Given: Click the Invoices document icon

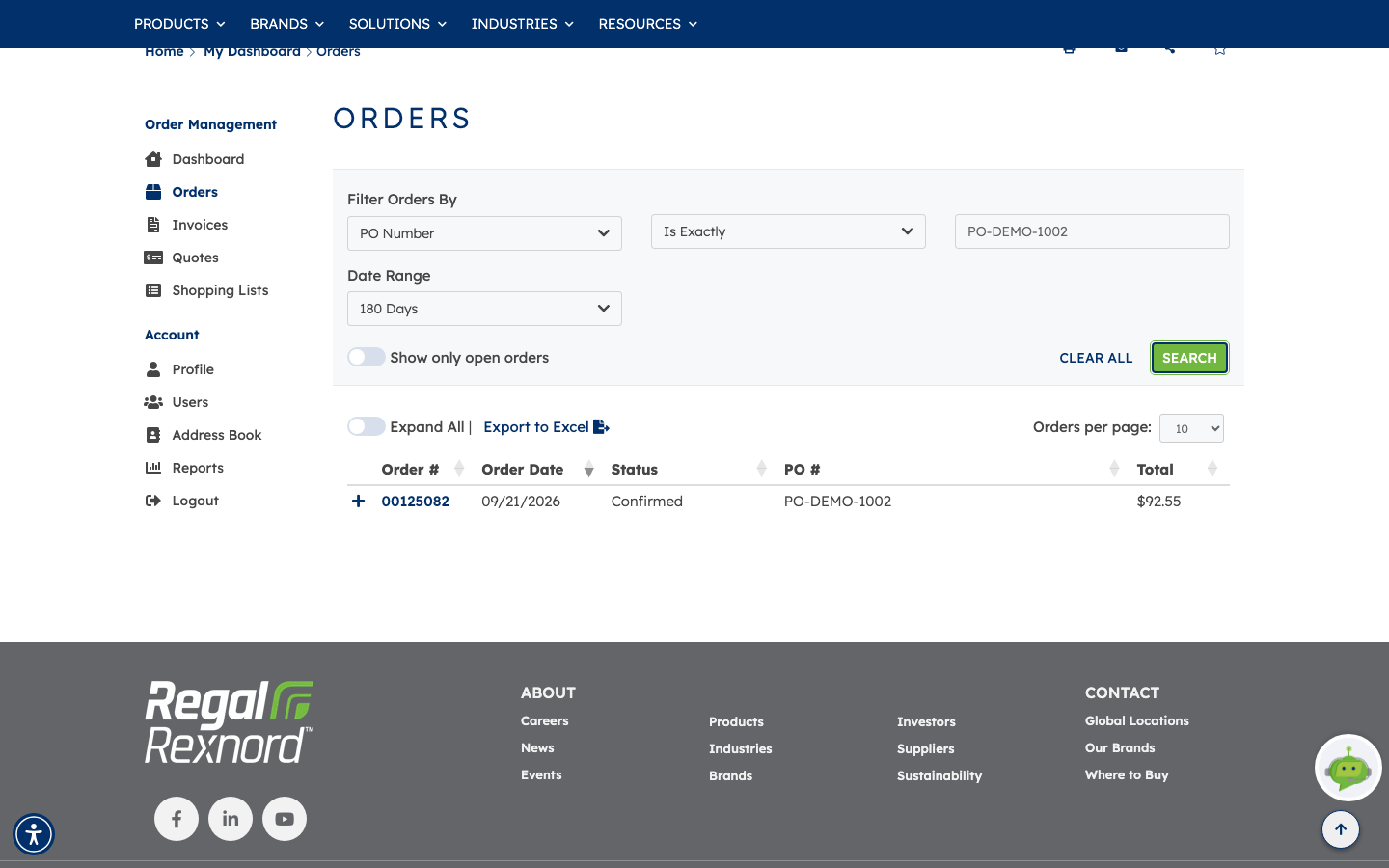Looking at the screenshot, I should [x=153, y=225].
